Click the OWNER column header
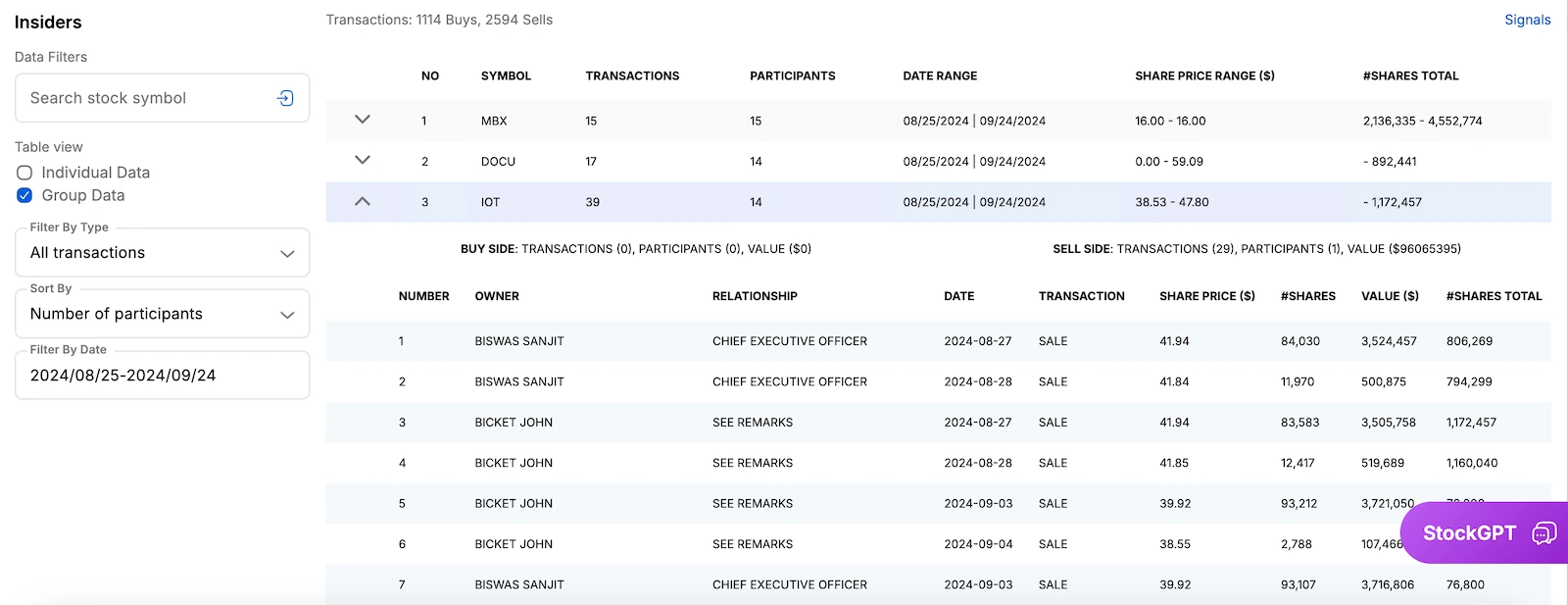 click(497, 296)
